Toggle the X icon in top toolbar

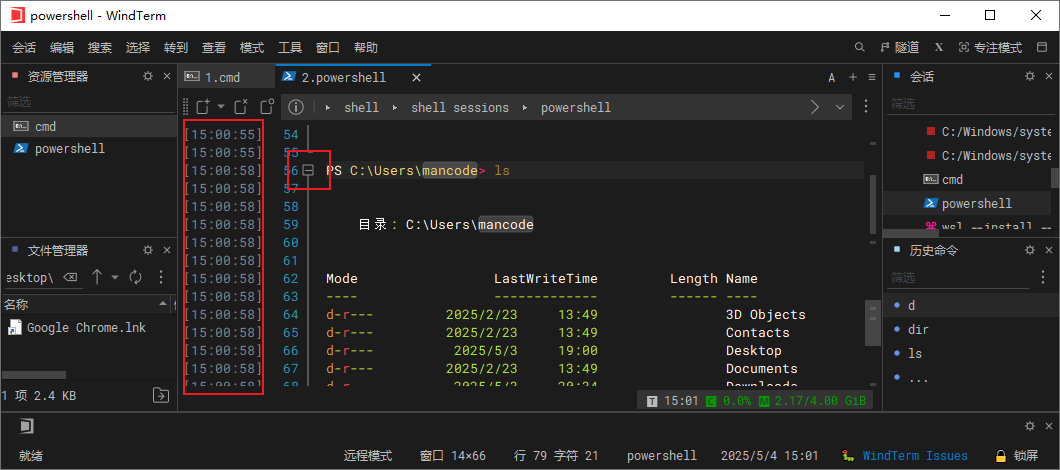click(x=939, y=47)
